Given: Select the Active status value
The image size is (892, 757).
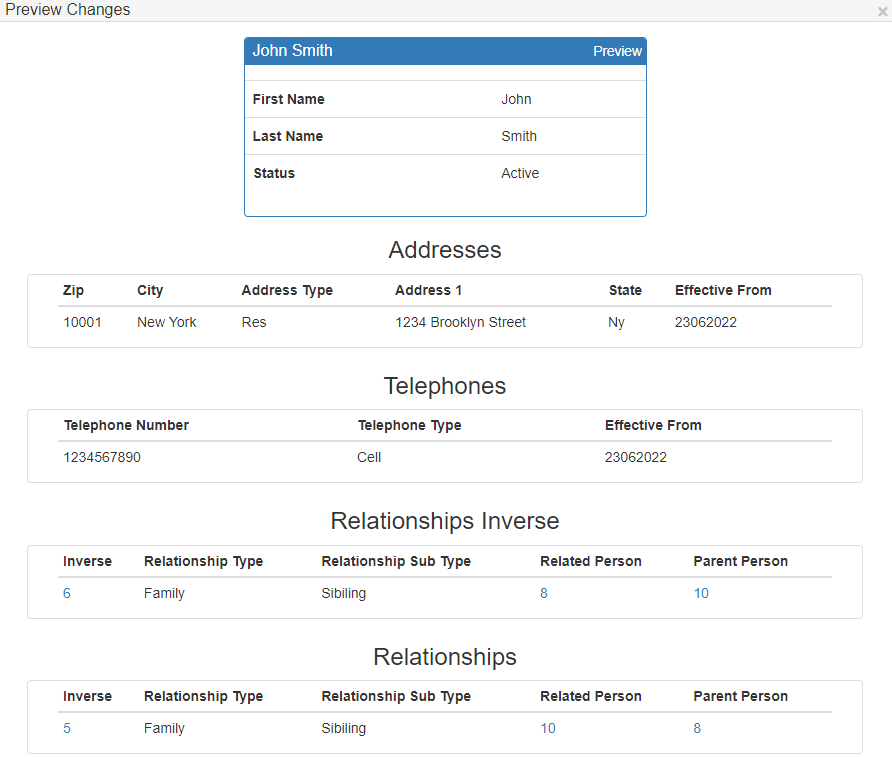Looking at the screenshot, I should [x=520, y=173].
